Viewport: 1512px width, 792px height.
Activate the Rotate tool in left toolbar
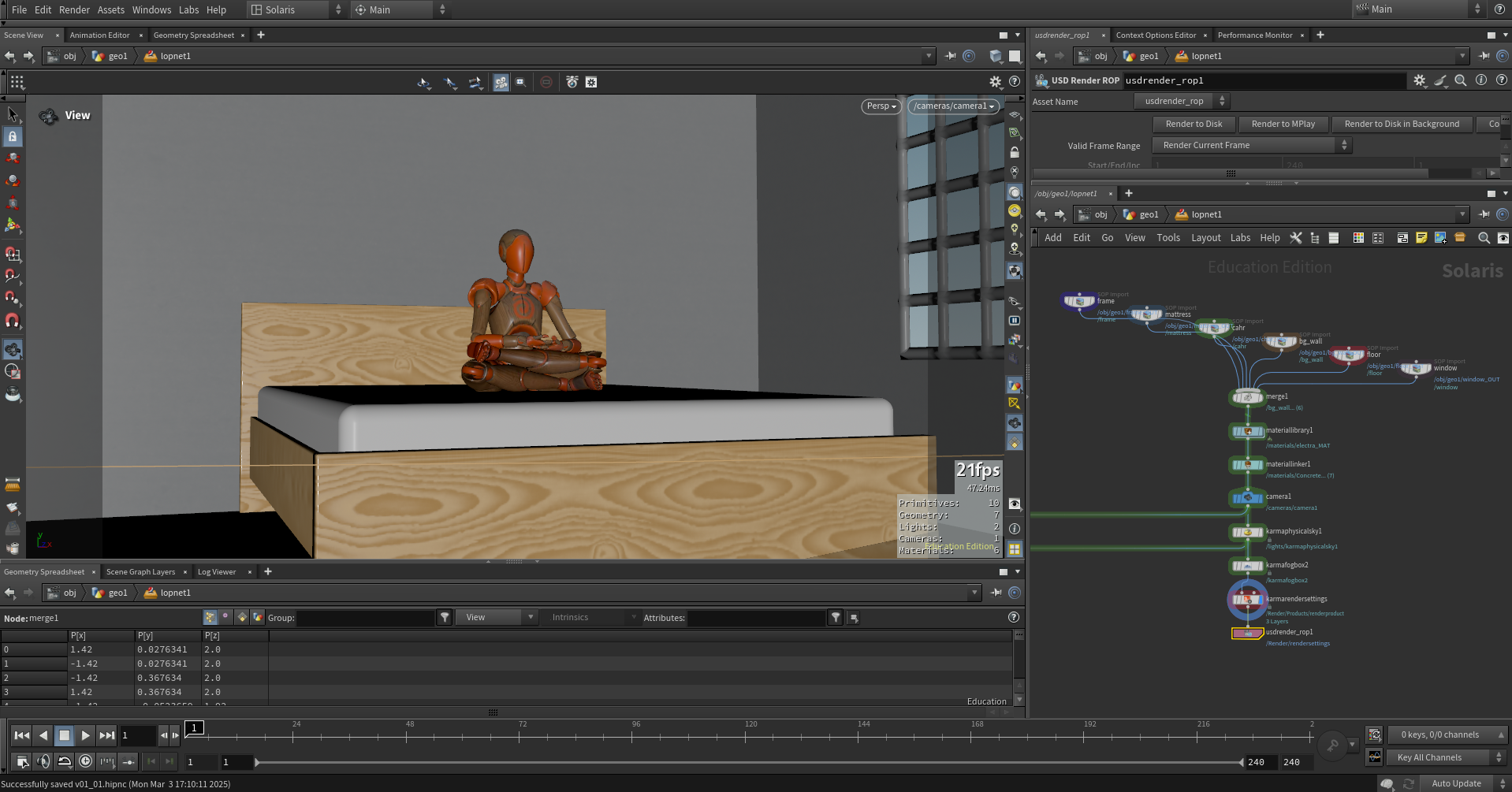(13, 180)
